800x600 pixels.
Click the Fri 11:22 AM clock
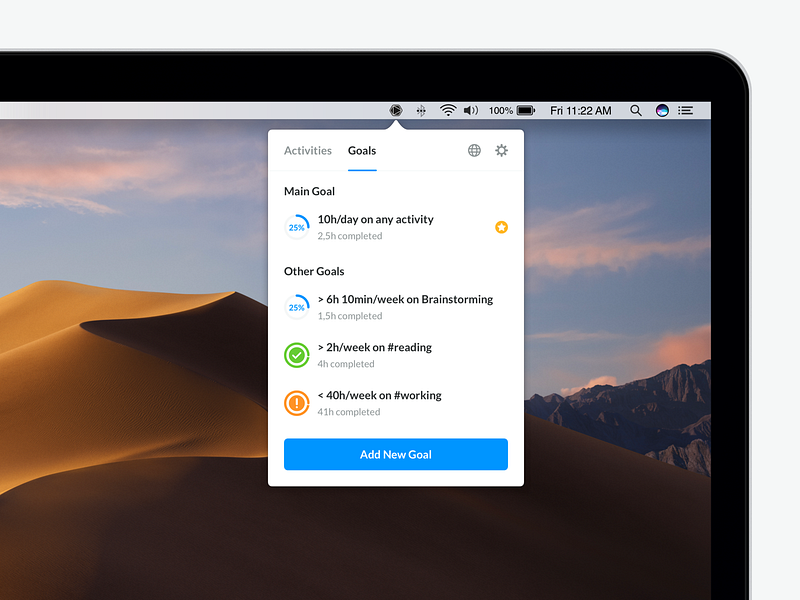tap(581, 111)
